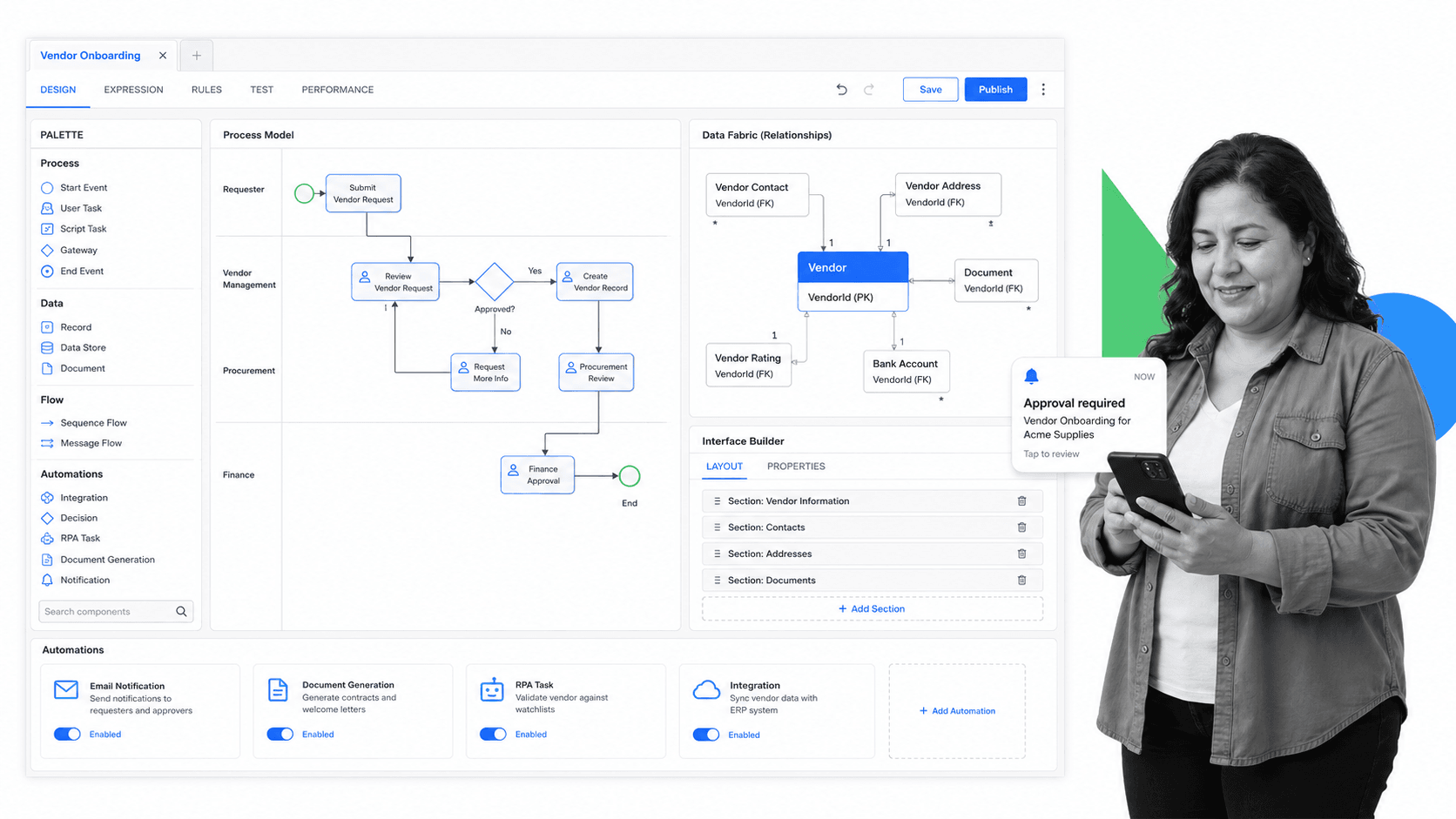Select the RPA Task palette icon
The image size is (1456, 819).
(47, 539)
